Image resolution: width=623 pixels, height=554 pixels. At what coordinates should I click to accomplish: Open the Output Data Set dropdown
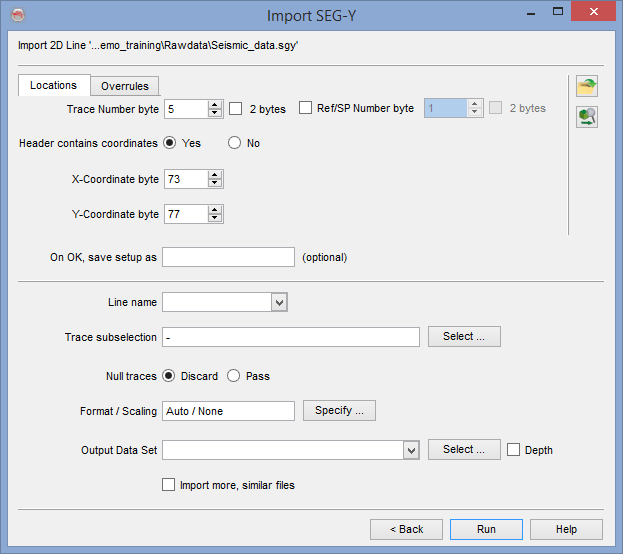pos(411,451)
